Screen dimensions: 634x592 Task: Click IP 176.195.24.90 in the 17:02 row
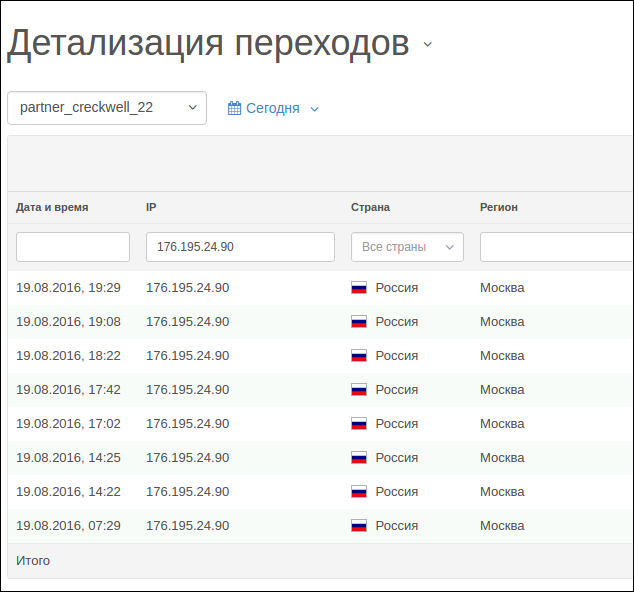[188, 423]
